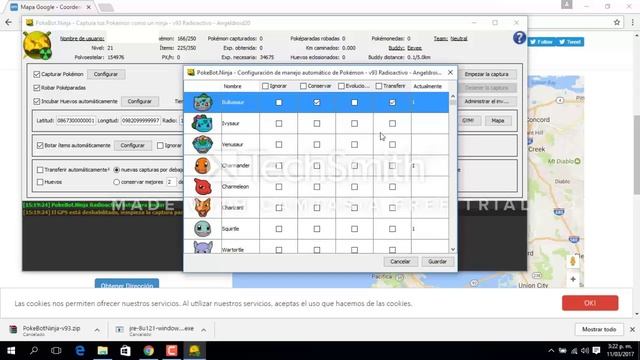
Task: Open notification center icon in tray
Action: (x=596, y=351)
